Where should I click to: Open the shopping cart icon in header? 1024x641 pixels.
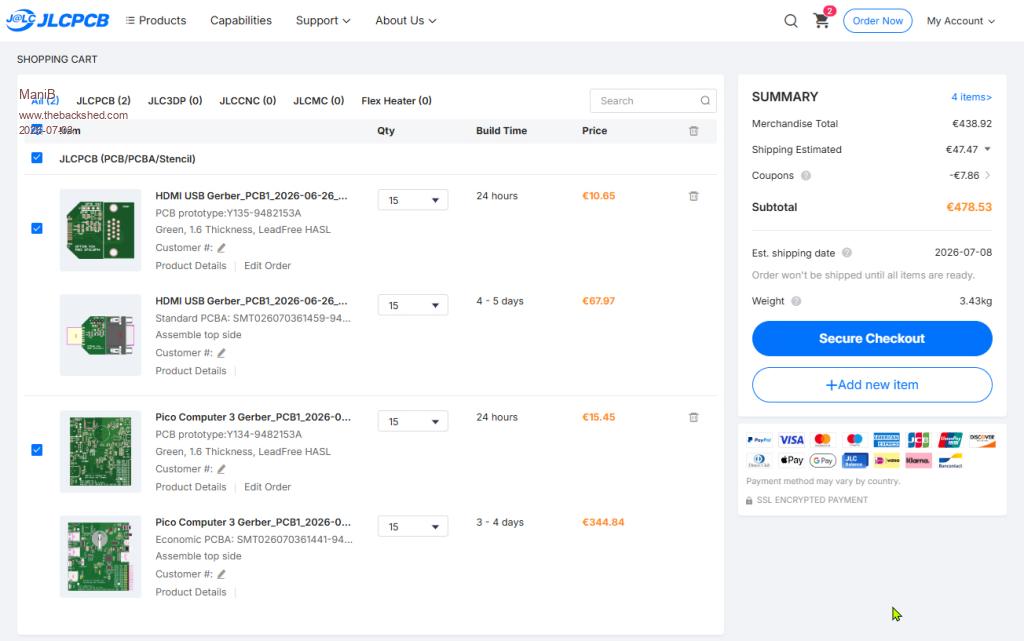(x=822, y=21)
